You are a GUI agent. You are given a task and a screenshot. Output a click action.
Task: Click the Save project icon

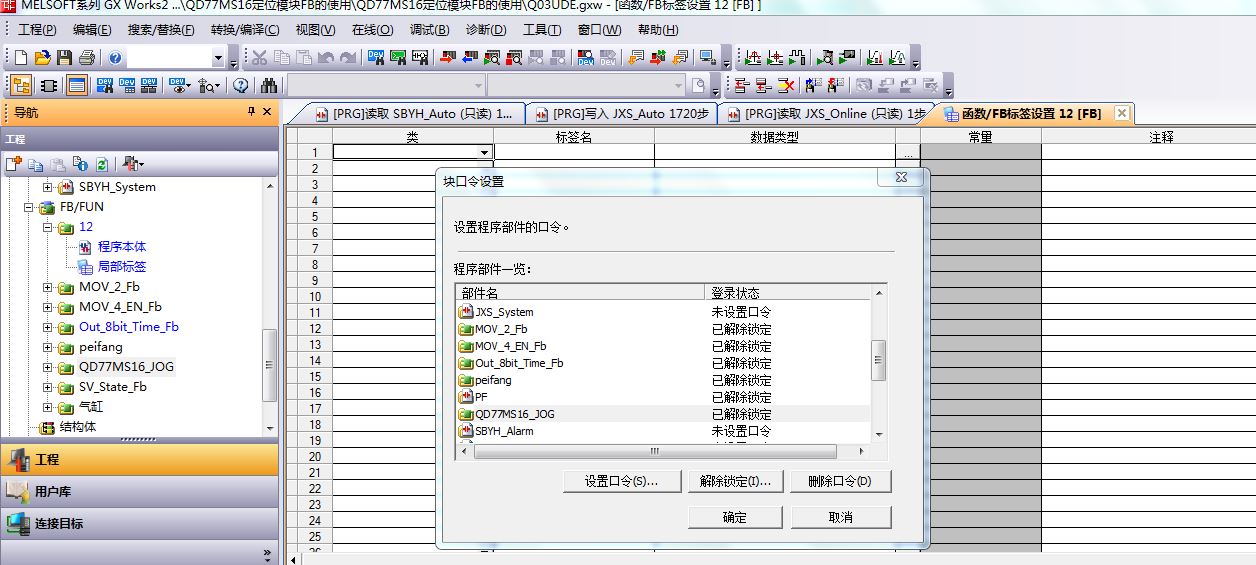coord(64,58)
